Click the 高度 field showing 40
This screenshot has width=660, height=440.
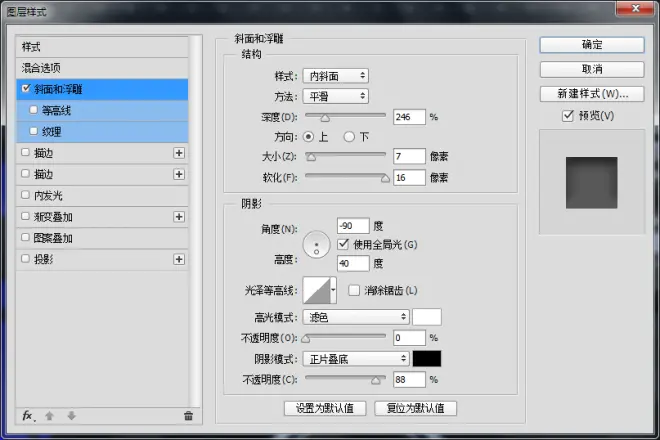(353, 263)
